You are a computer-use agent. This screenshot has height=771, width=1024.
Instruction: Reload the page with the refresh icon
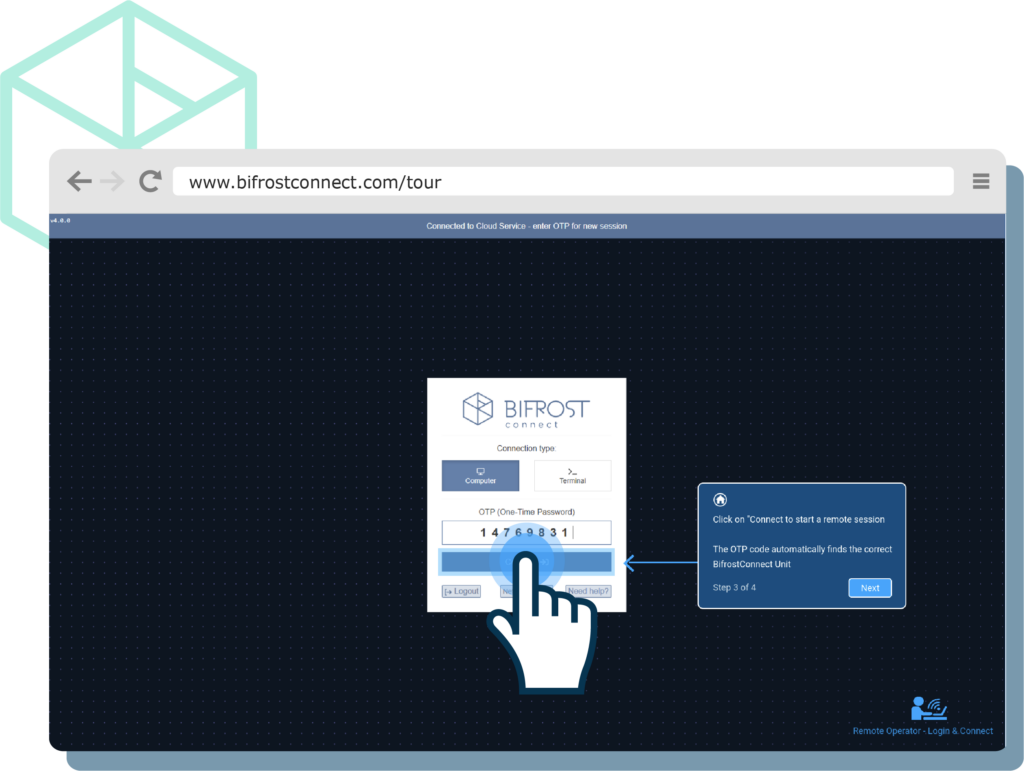click(x=150, y=181)
